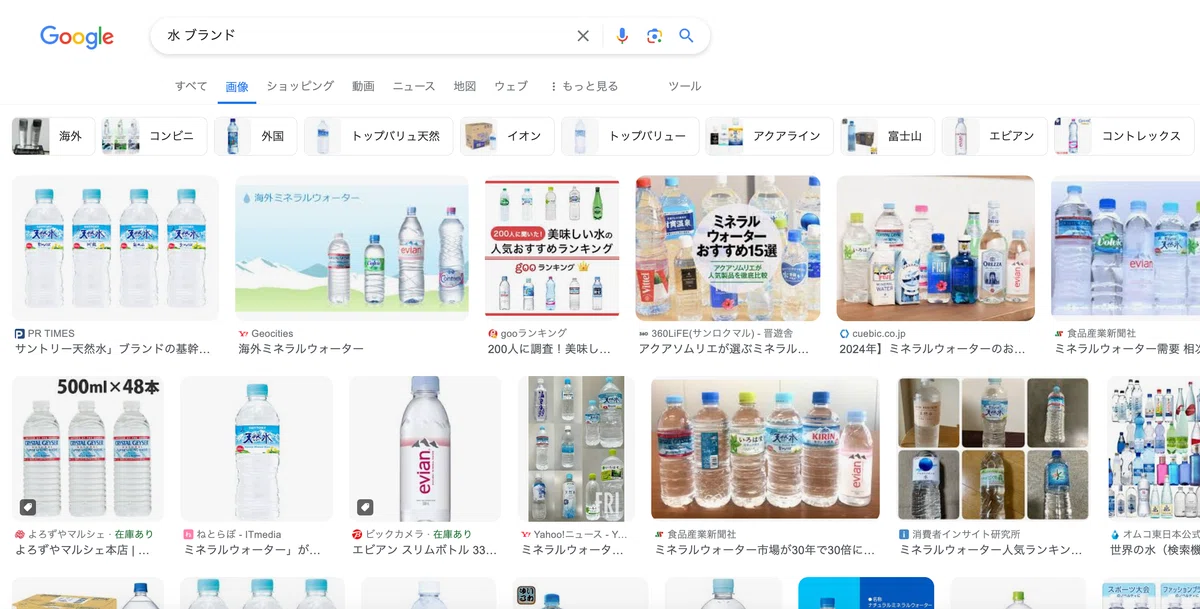Filter by the 外国 chip
This screenshot has height=609, width=1200.
(256, 136)
